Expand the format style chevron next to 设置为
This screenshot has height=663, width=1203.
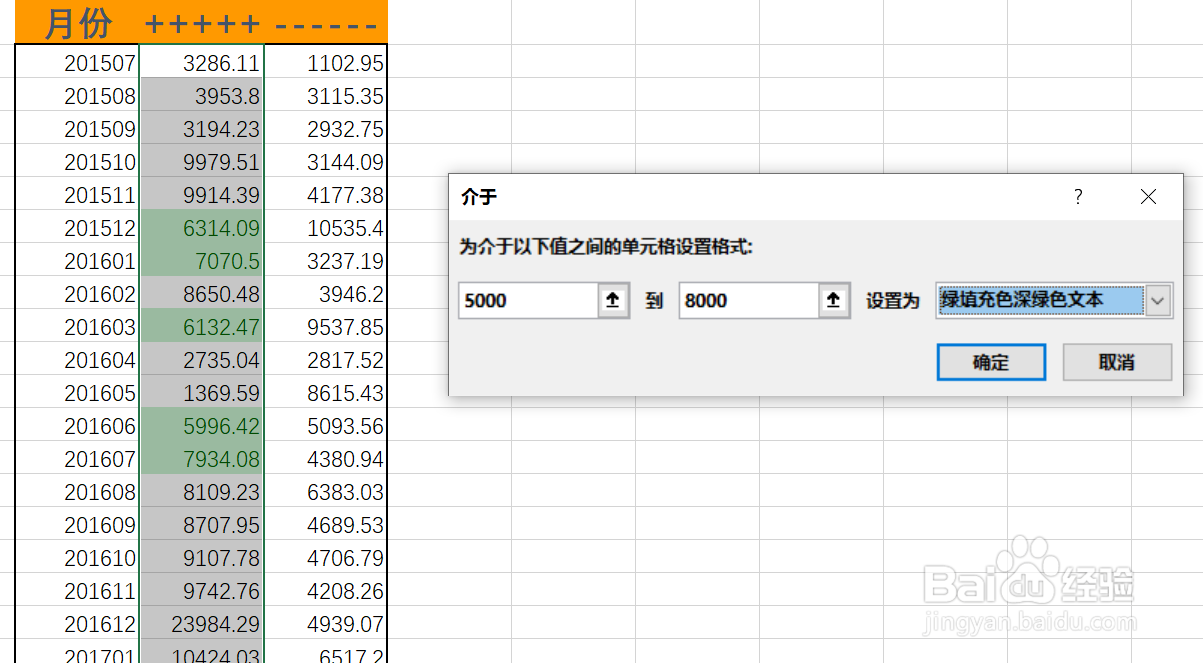click(x=1157, y=301)
